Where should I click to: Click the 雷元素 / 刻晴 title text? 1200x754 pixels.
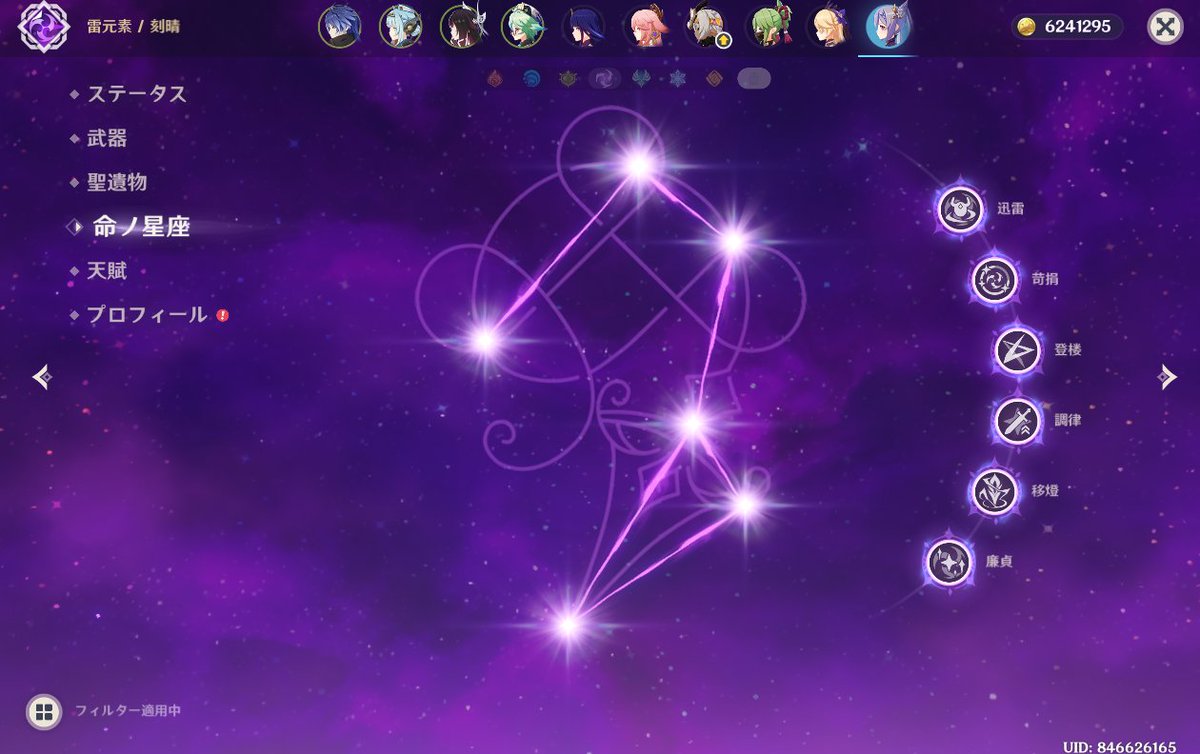133,27
